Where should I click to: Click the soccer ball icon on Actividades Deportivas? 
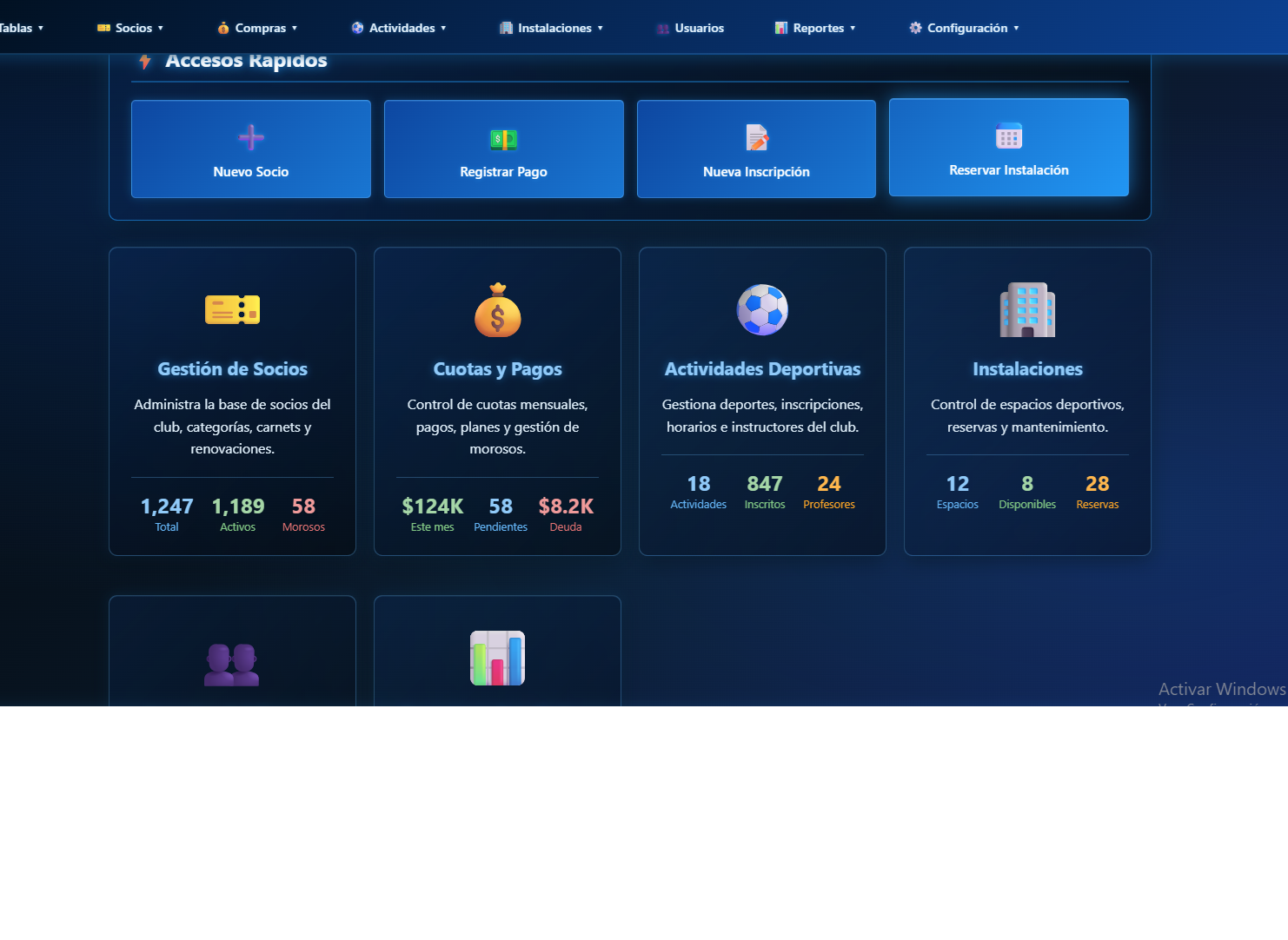point(762,309)
